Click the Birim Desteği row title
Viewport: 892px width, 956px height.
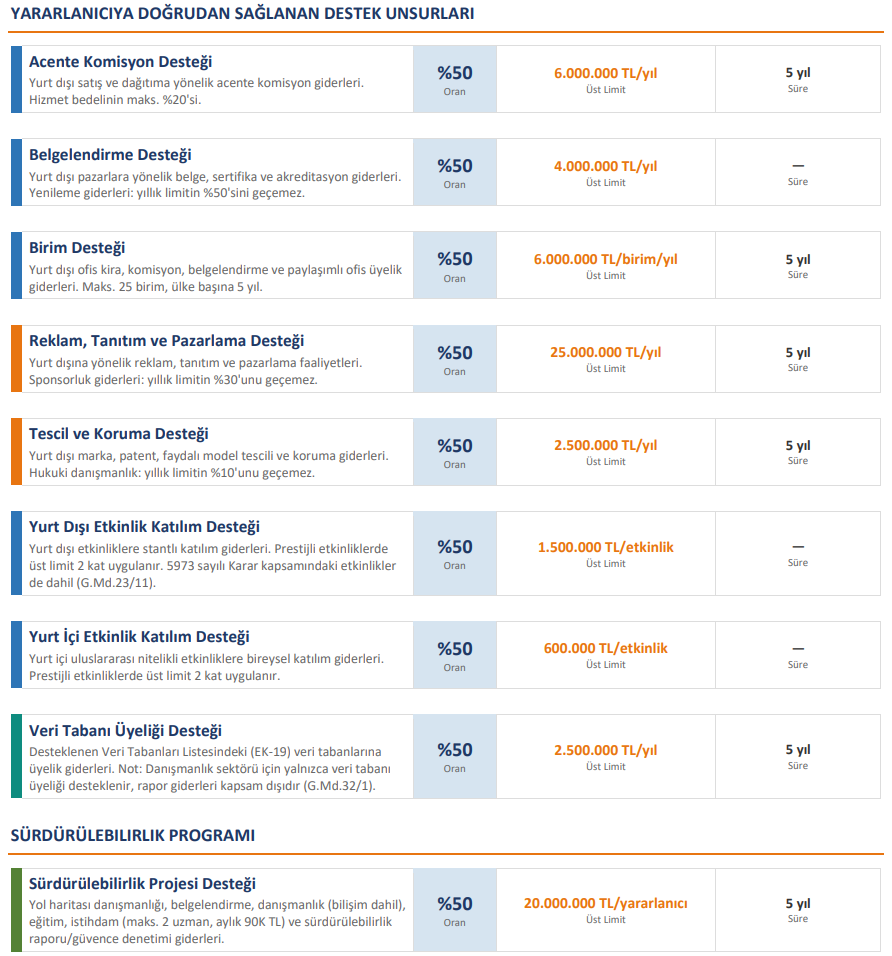pyautogui.click(x=77, y=248)
